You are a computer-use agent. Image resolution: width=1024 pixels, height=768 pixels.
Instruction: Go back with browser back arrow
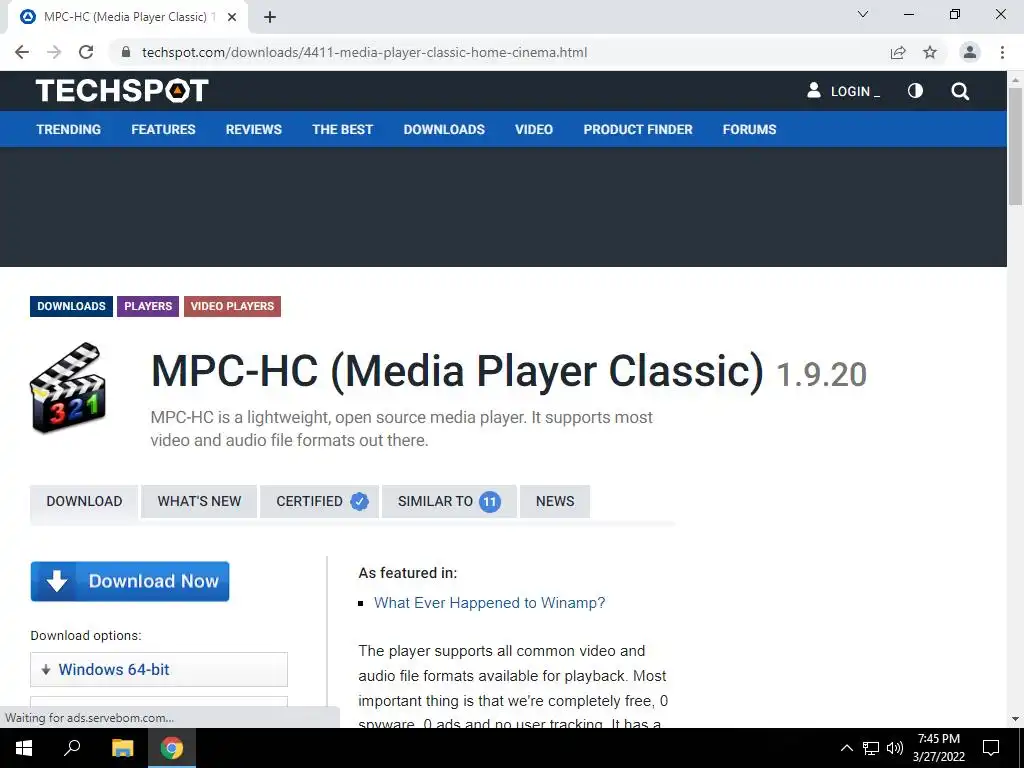point(22,52)
